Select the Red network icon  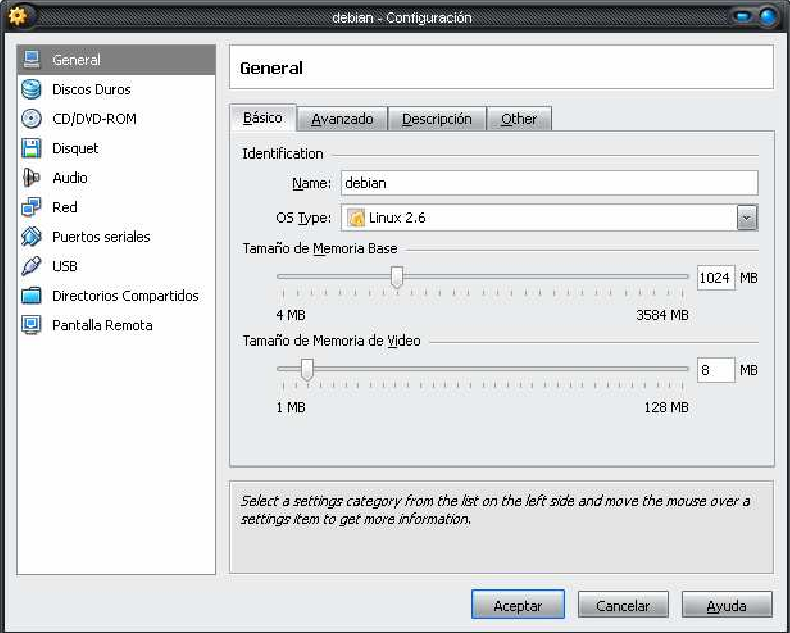coord(32,208)
